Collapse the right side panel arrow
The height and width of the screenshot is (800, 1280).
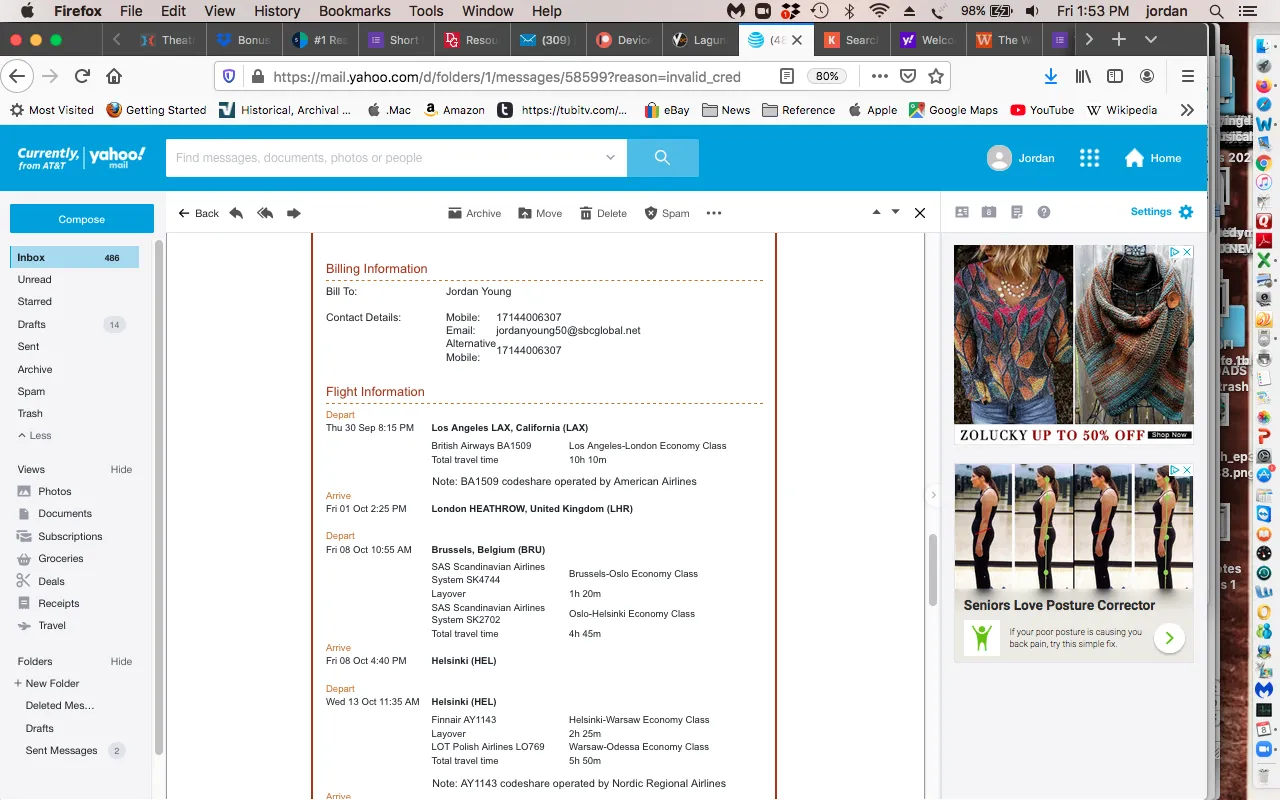tap(933, 495)
